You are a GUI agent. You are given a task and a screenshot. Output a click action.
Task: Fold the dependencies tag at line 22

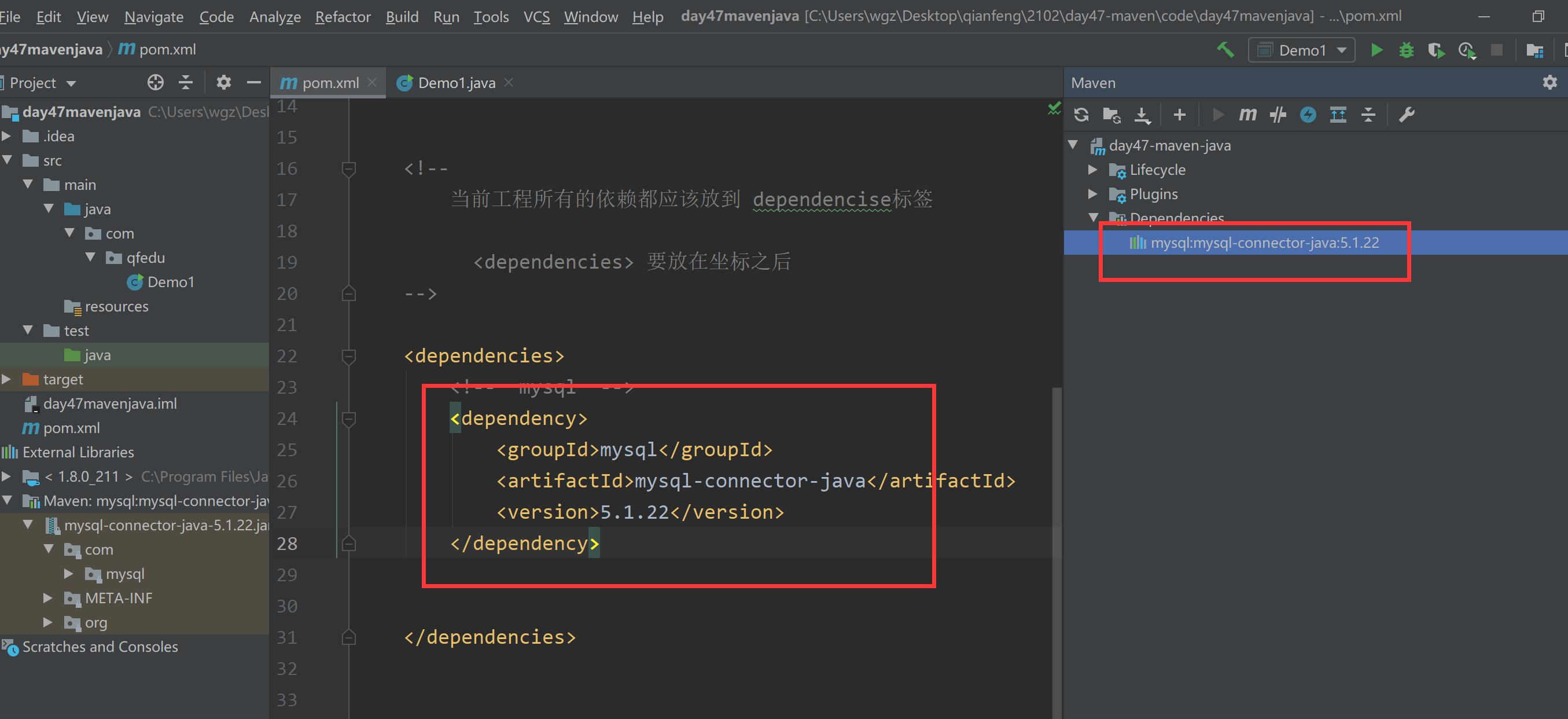pyautogui.click(x=349, y=356)
